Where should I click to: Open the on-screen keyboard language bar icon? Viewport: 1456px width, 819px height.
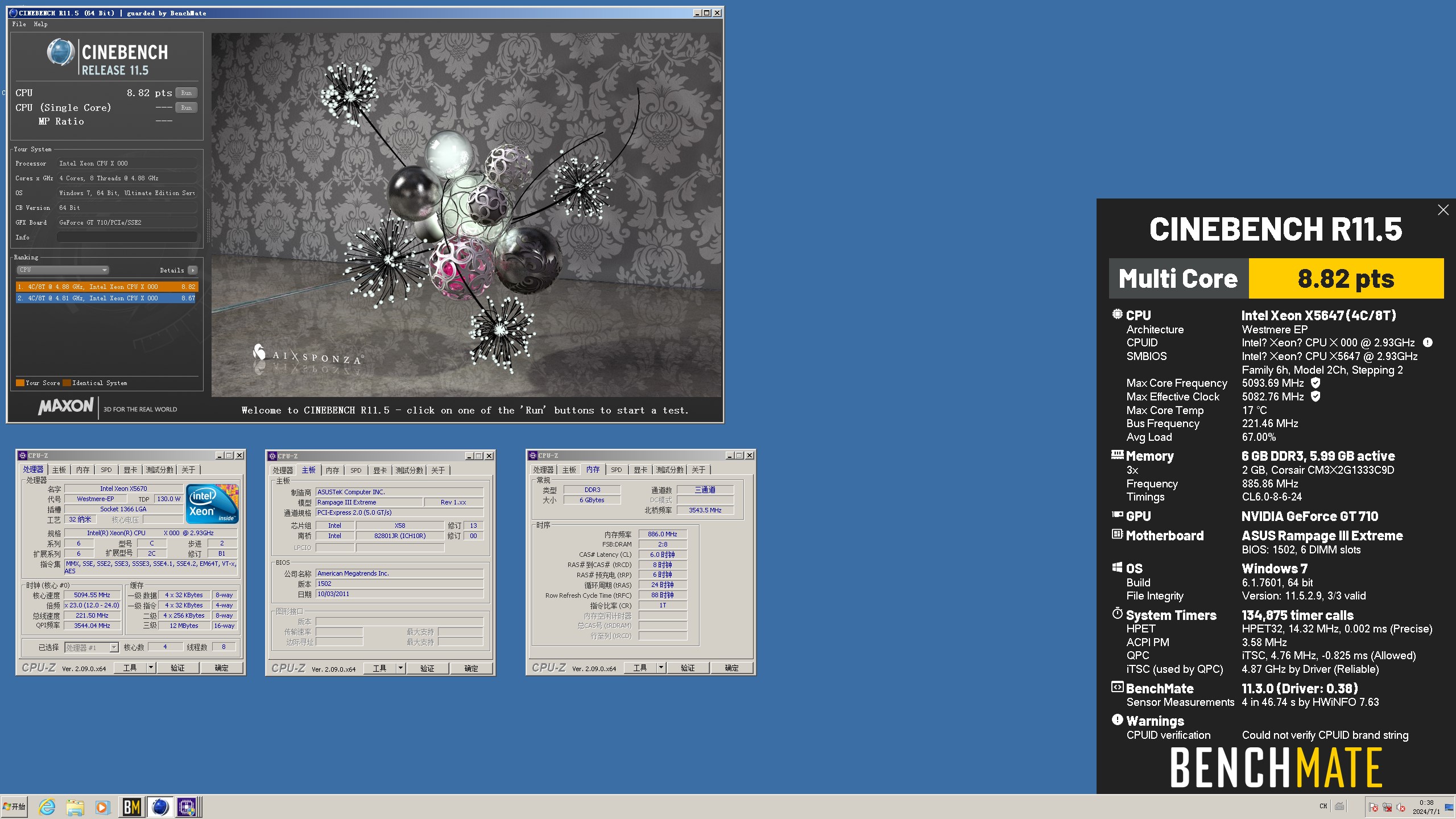[1340, 806]
